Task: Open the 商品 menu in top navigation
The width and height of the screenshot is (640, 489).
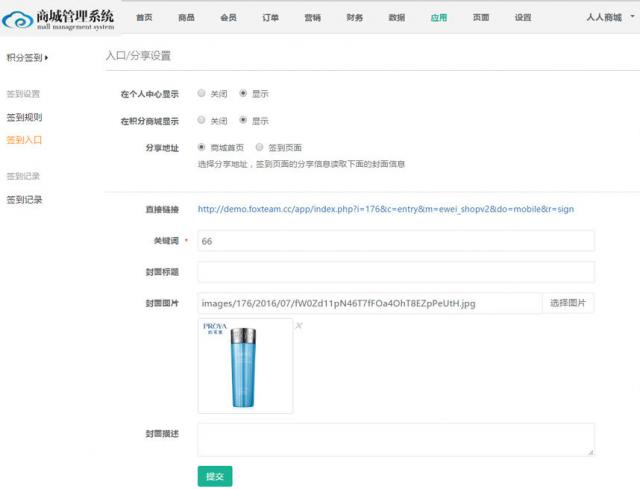Action: coord(186,18)
